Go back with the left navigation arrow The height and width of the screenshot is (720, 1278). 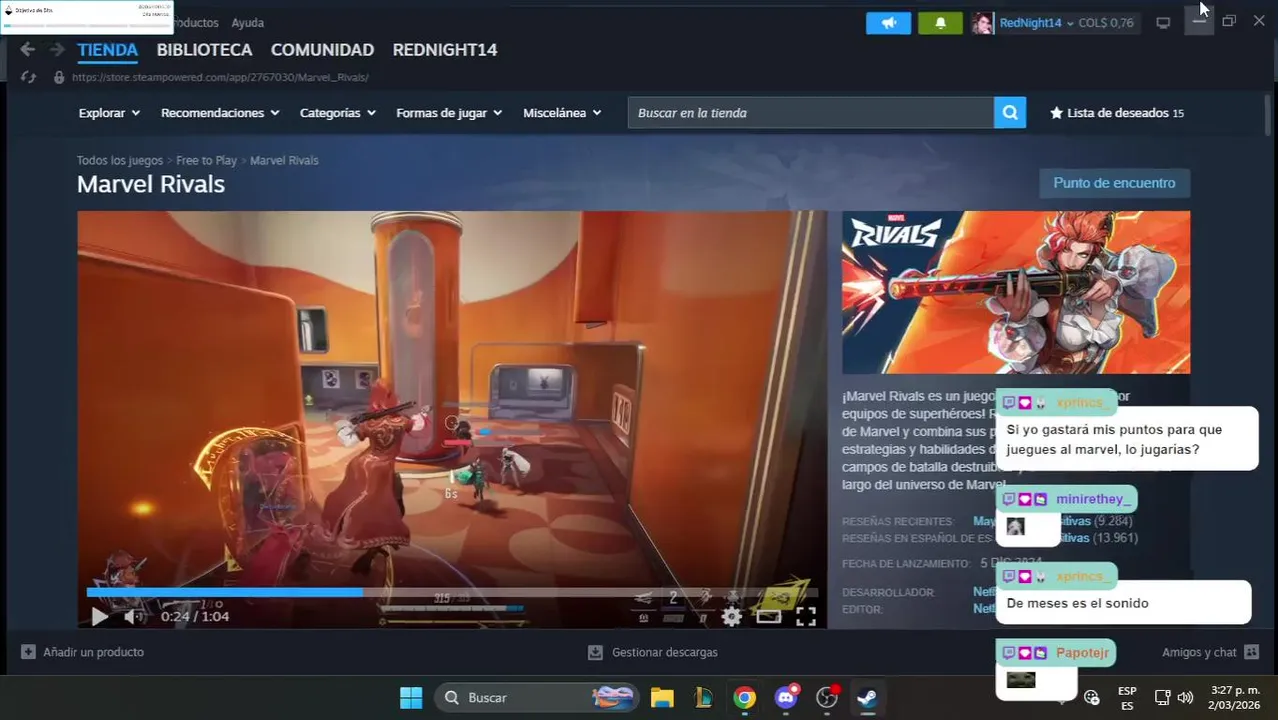[27, 49]
